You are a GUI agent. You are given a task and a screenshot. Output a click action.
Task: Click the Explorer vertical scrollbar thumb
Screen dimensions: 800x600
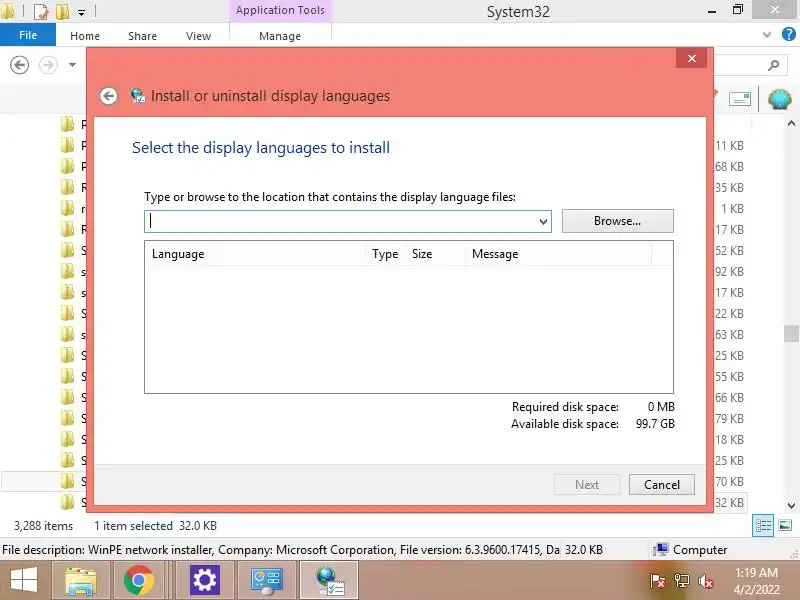(x=791, y=334)
